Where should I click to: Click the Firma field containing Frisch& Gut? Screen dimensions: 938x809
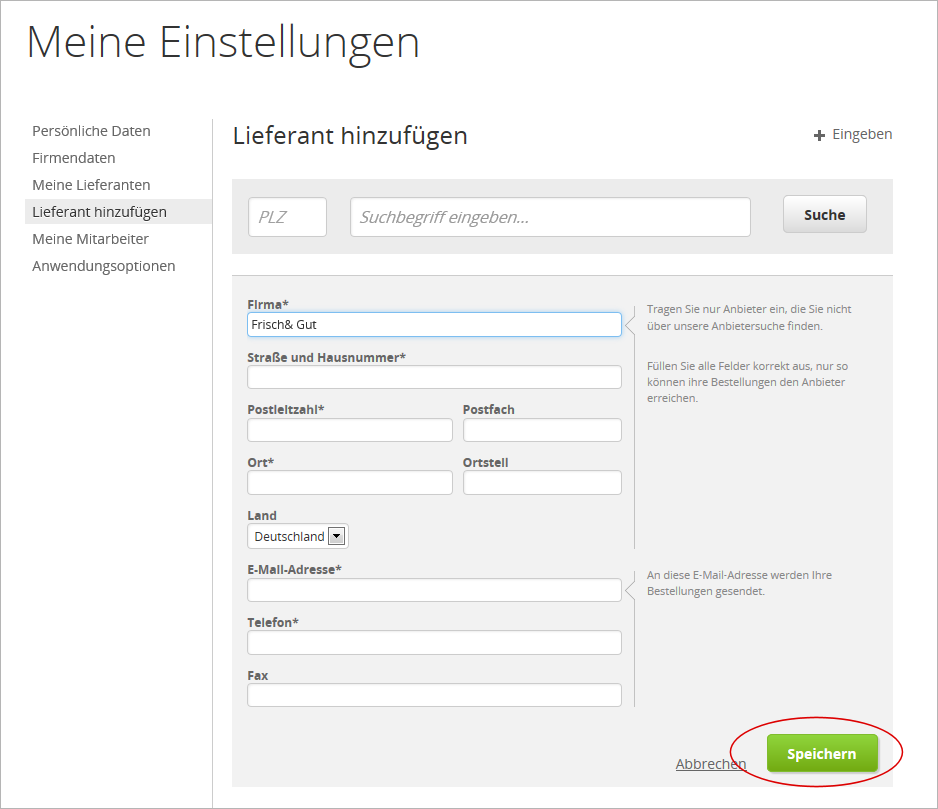tap(434, 325)
